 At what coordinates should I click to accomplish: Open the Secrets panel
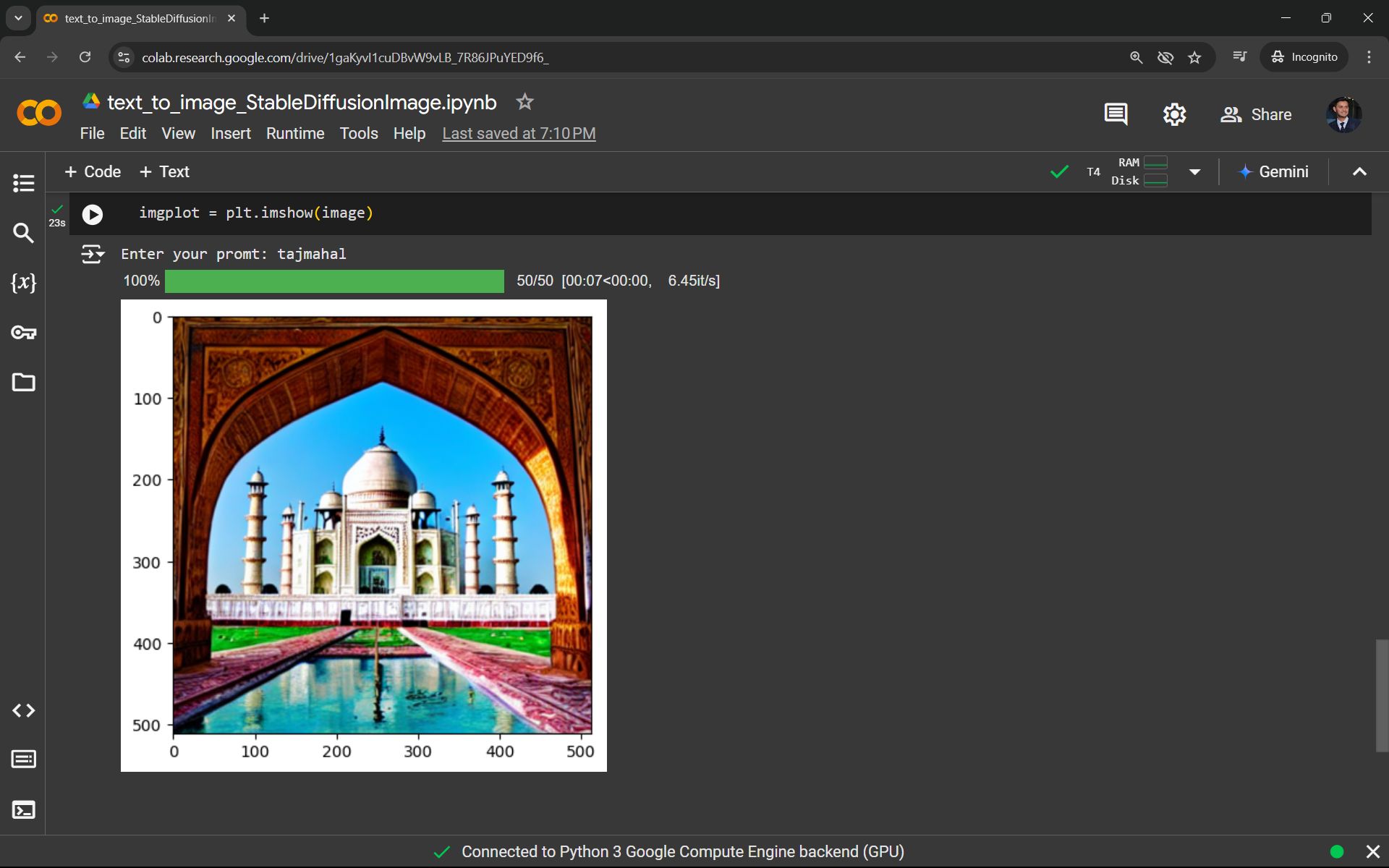23,333
